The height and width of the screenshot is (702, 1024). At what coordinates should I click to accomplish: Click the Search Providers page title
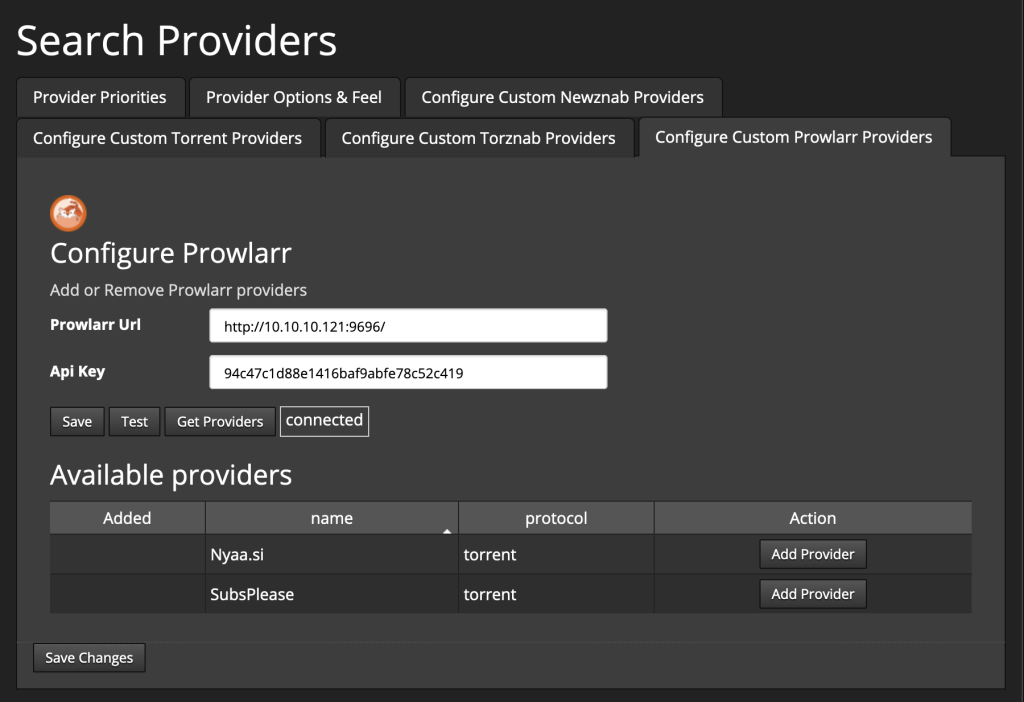(176, 40)
